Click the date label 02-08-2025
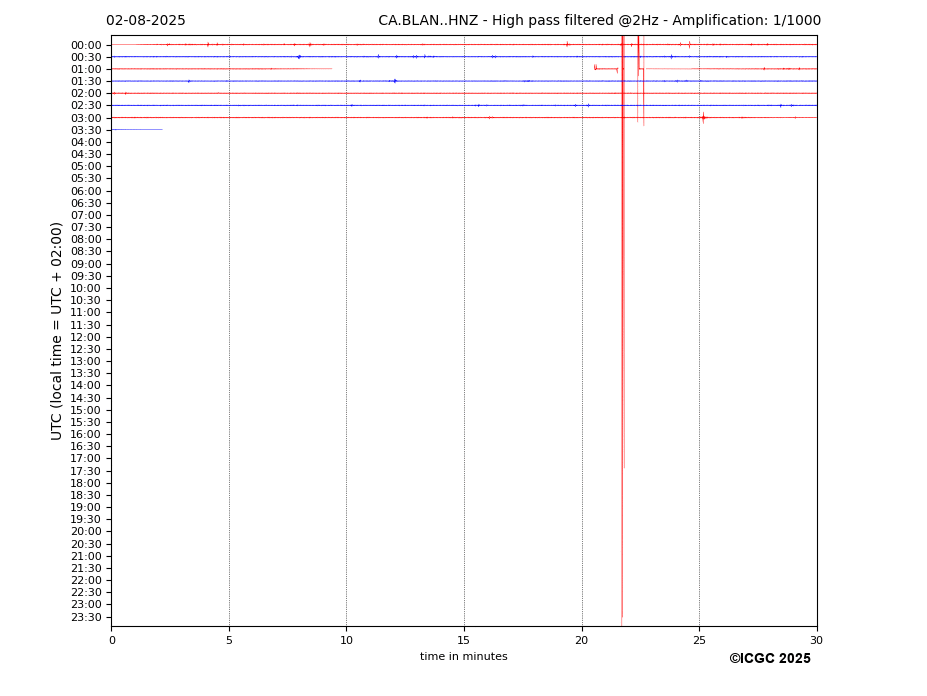 (x=145, y=21)
